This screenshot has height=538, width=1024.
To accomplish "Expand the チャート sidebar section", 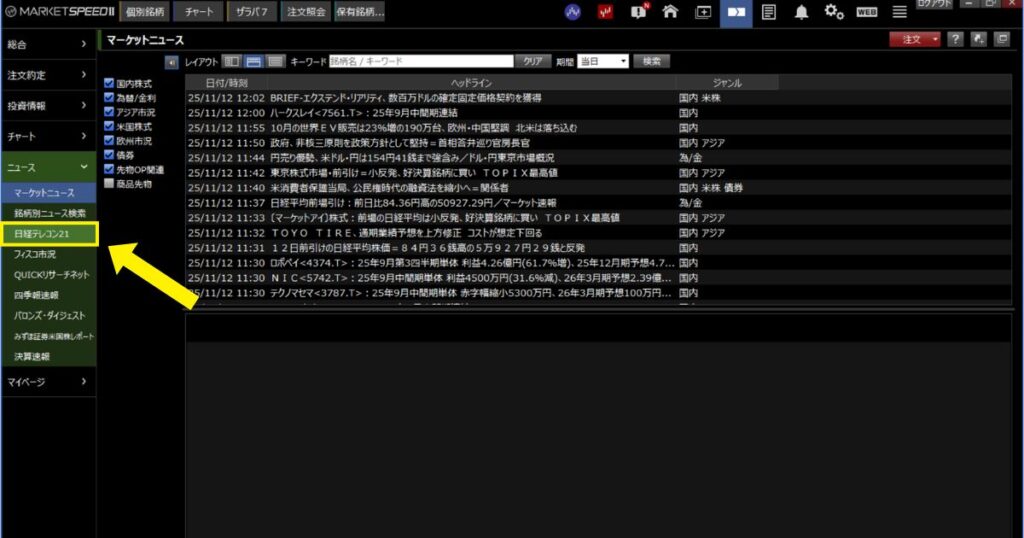I will point(48,136).
